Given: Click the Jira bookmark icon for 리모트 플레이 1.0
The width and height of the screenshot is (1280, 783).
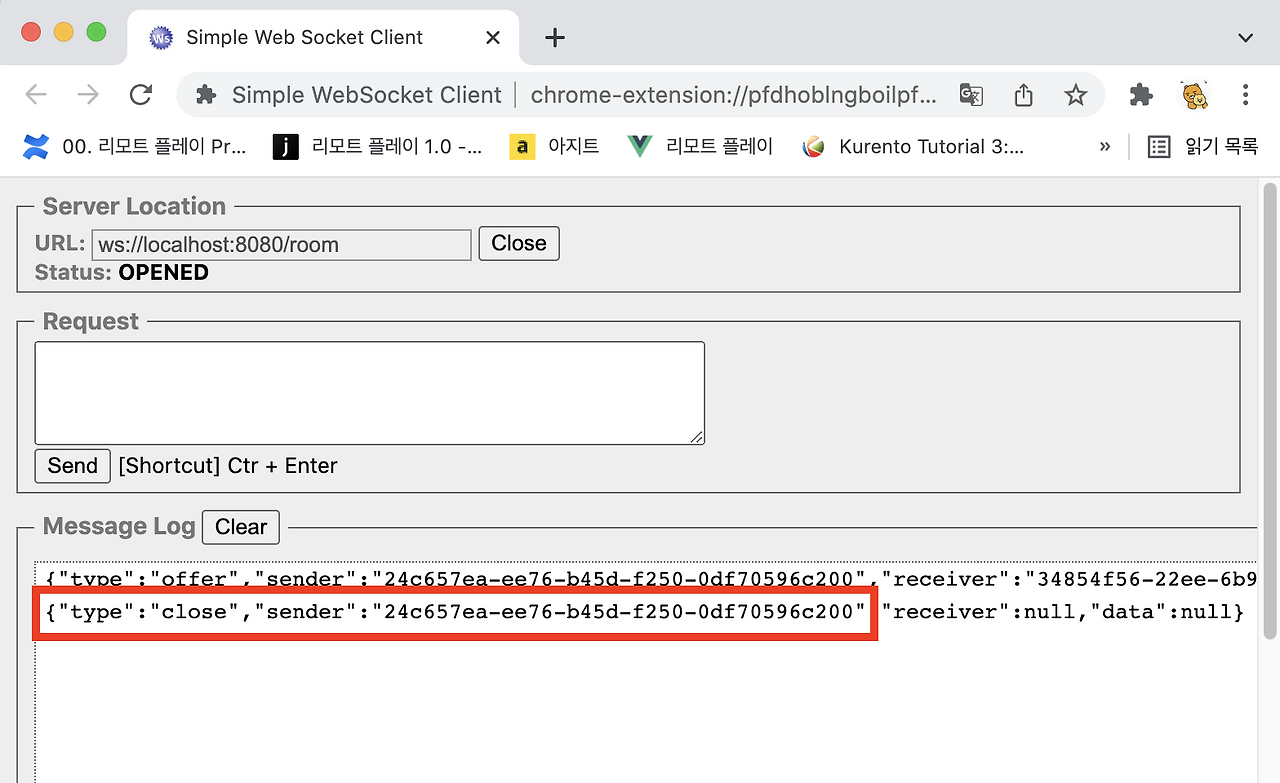Looking at the screenshot, I should (285, 146).
